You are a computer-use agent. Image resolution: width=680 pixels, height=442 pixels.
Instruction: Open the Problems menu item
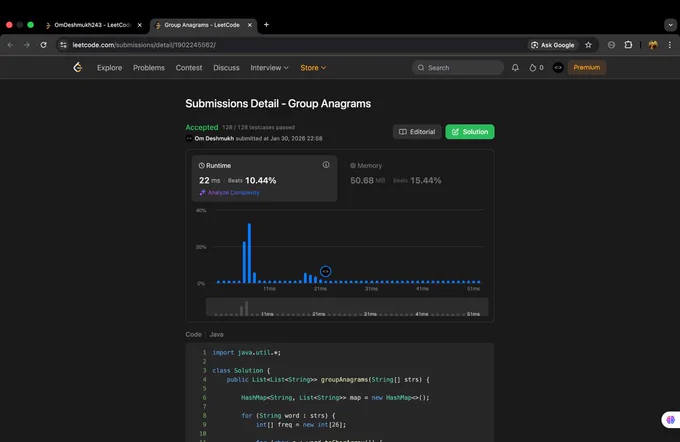(149, 68)
